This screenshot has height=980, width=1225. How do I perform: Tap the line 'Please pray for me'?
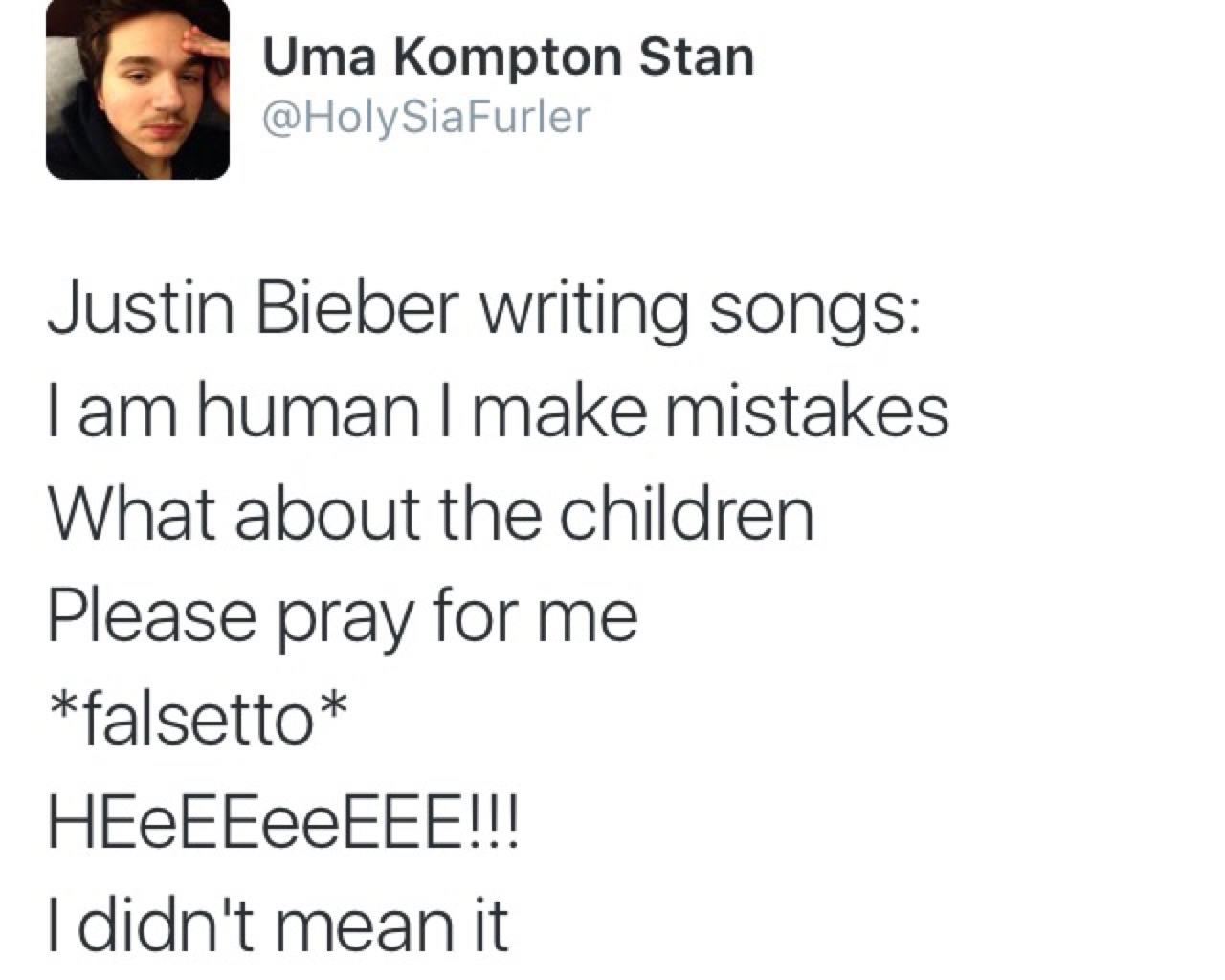tap(343, 616)
